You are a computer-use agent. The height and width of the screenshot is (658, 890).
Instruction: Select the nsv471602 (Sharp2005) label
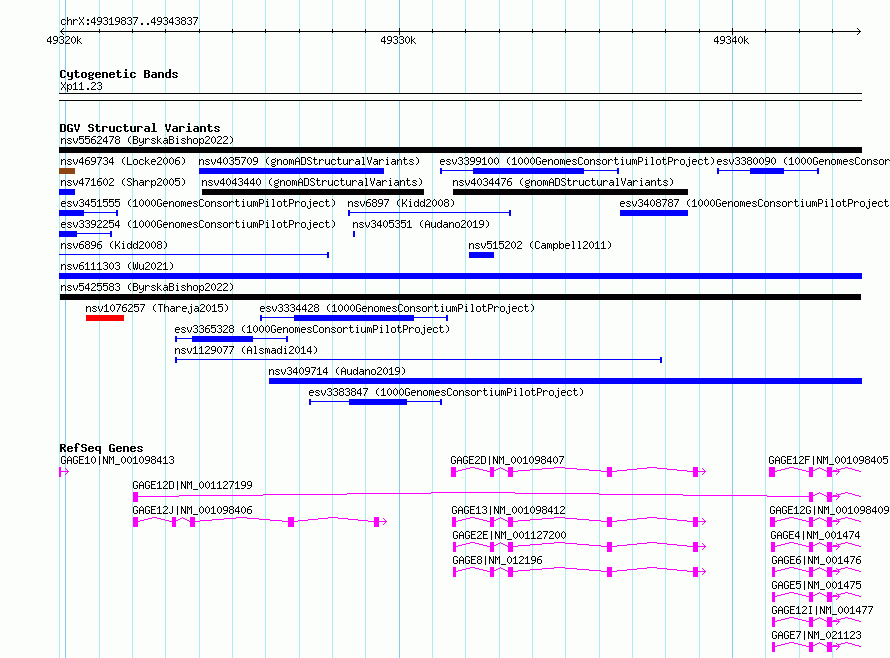(123, 182)
